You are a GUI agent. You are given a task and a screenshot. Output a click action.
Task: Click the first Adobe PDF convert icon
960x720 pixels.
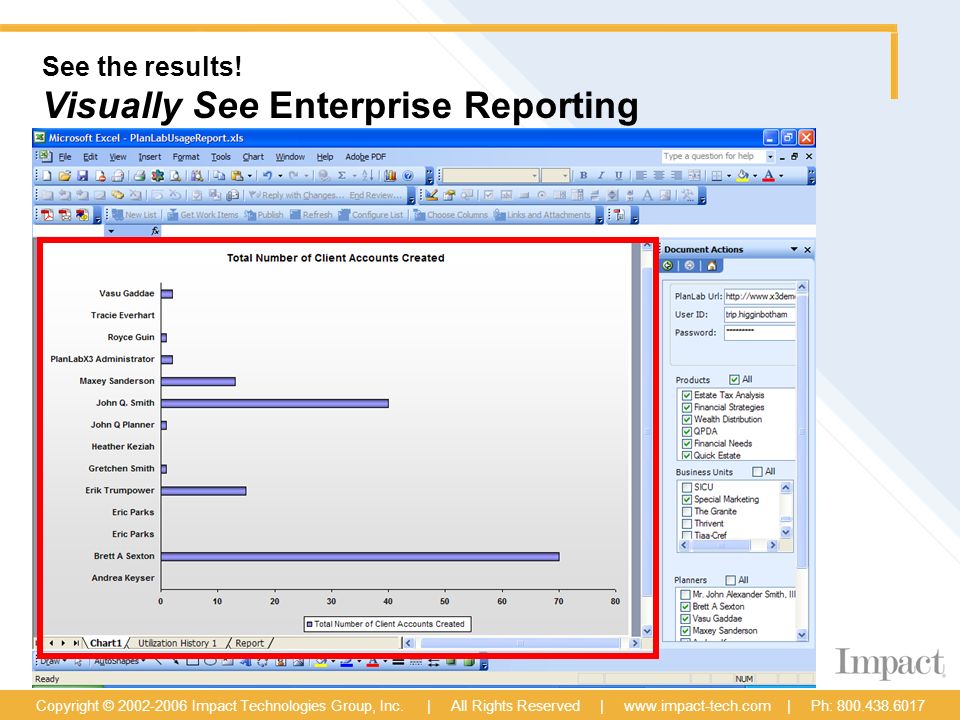(47, 215)
